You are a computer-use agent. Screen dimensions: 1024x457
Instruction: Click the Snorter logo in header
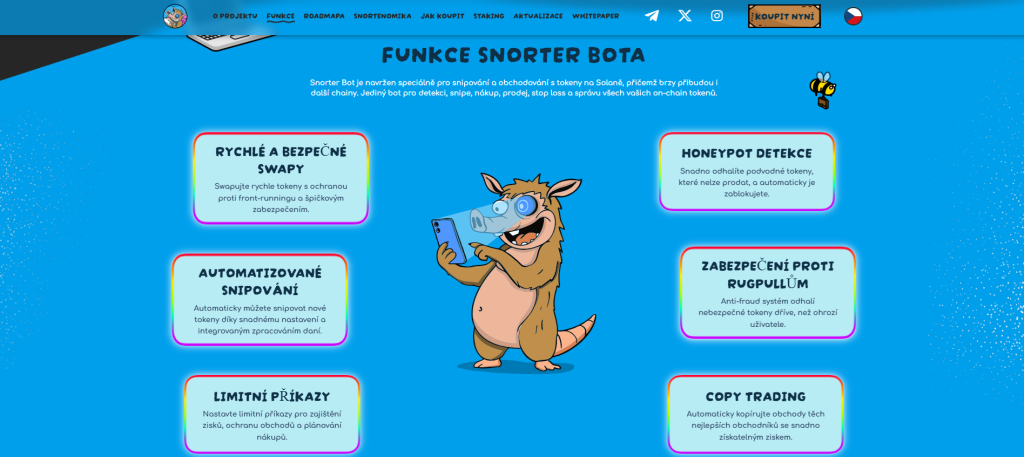175,16
